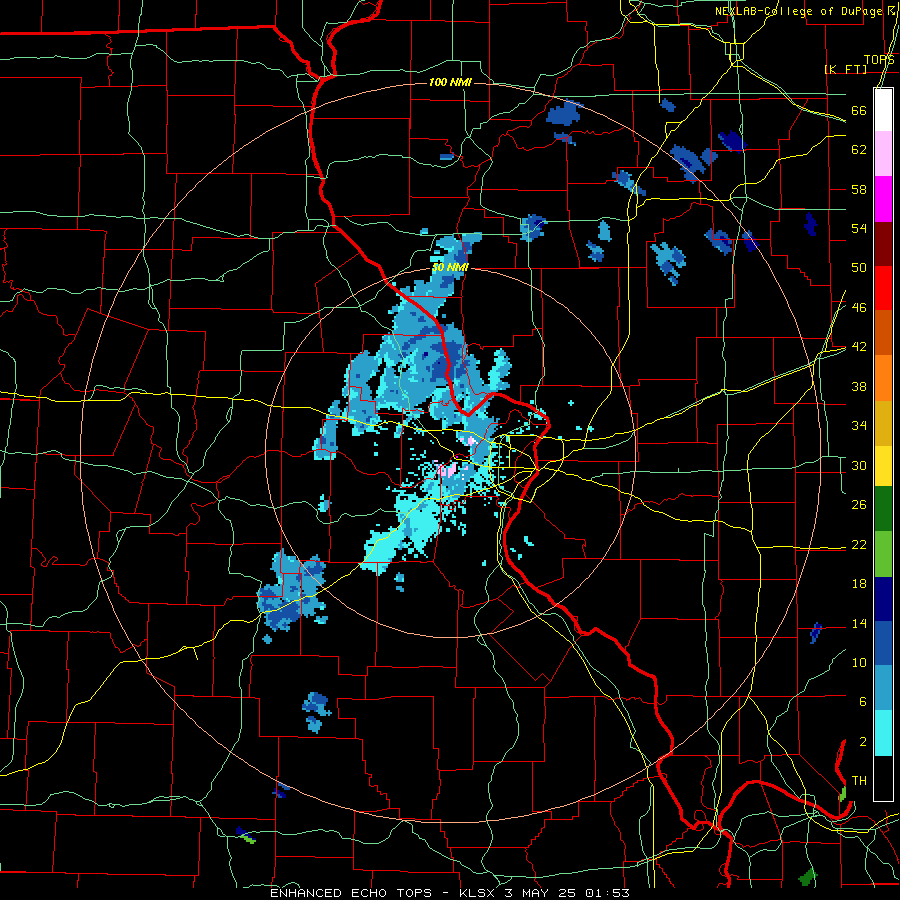Click the legend value 14
This screenshot has height=900, width=900.
(x=859, y=623)
